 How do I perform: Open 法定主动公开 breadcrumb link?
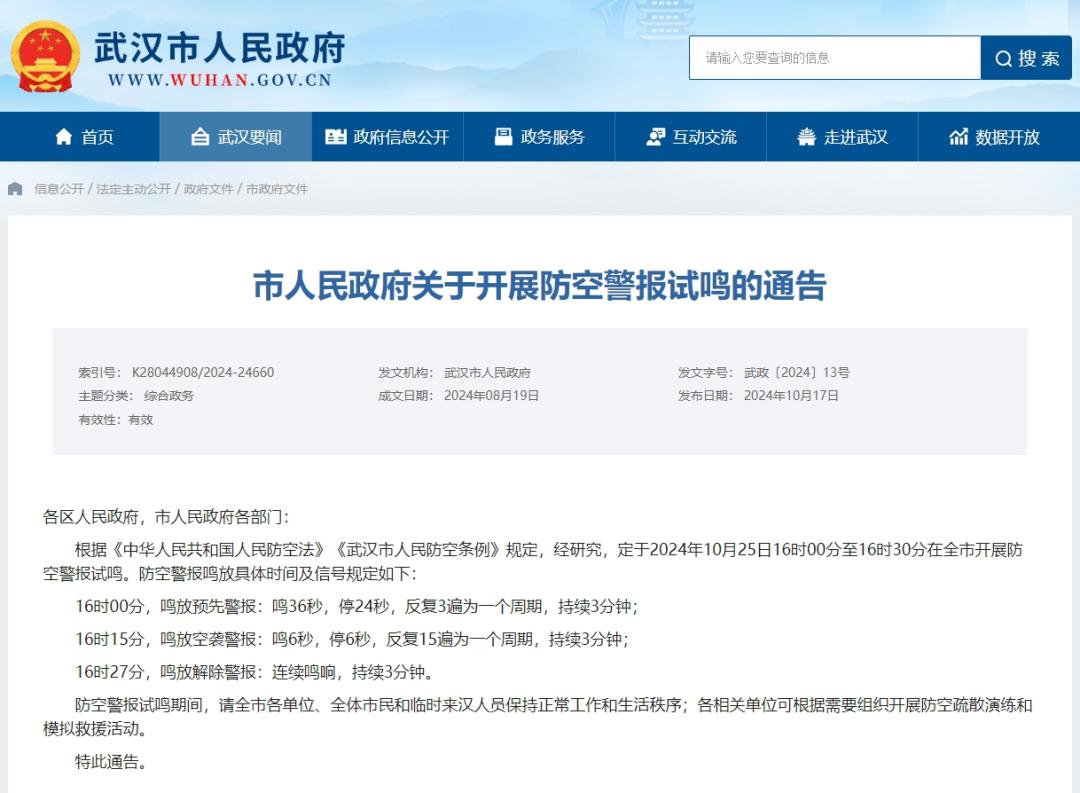(x=133, y=189)
